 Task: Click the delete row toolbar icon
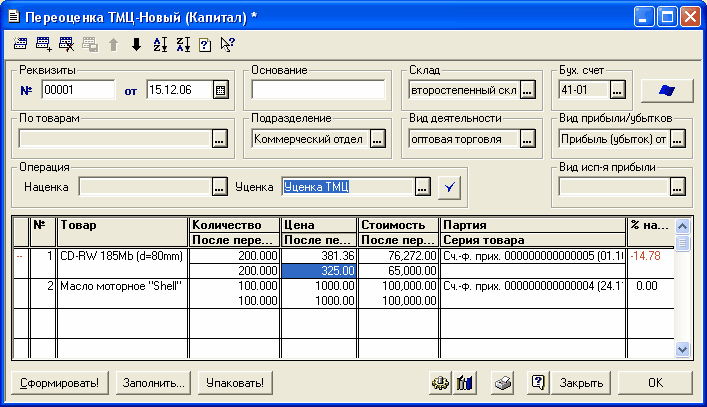(67, 44)
